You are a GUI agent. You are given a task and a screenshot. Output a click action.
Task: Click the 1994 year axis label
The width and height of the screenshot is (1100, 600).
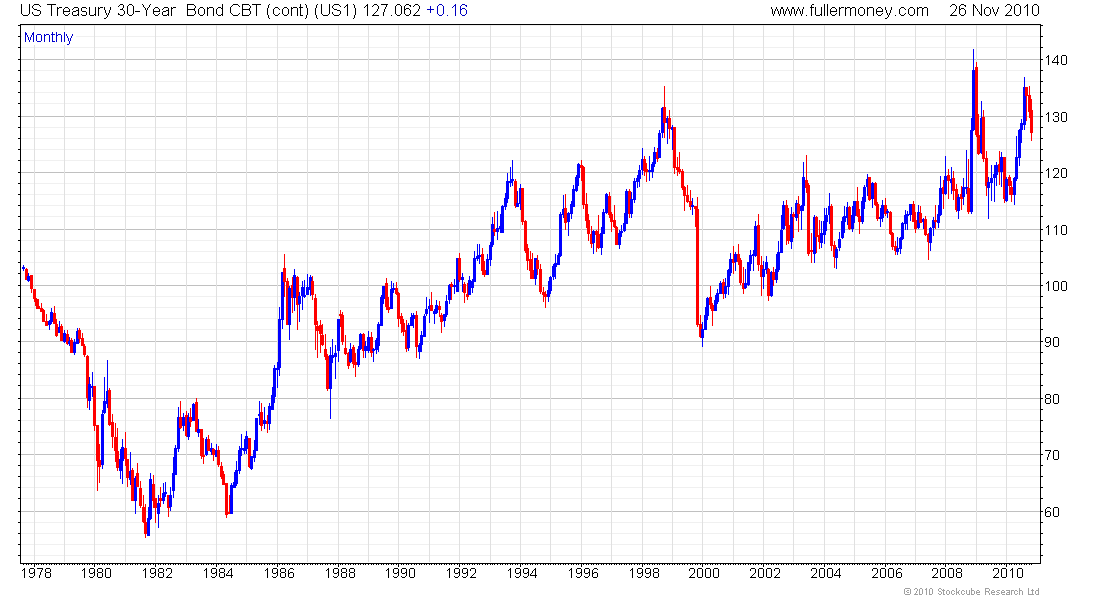tap(522, 573)
